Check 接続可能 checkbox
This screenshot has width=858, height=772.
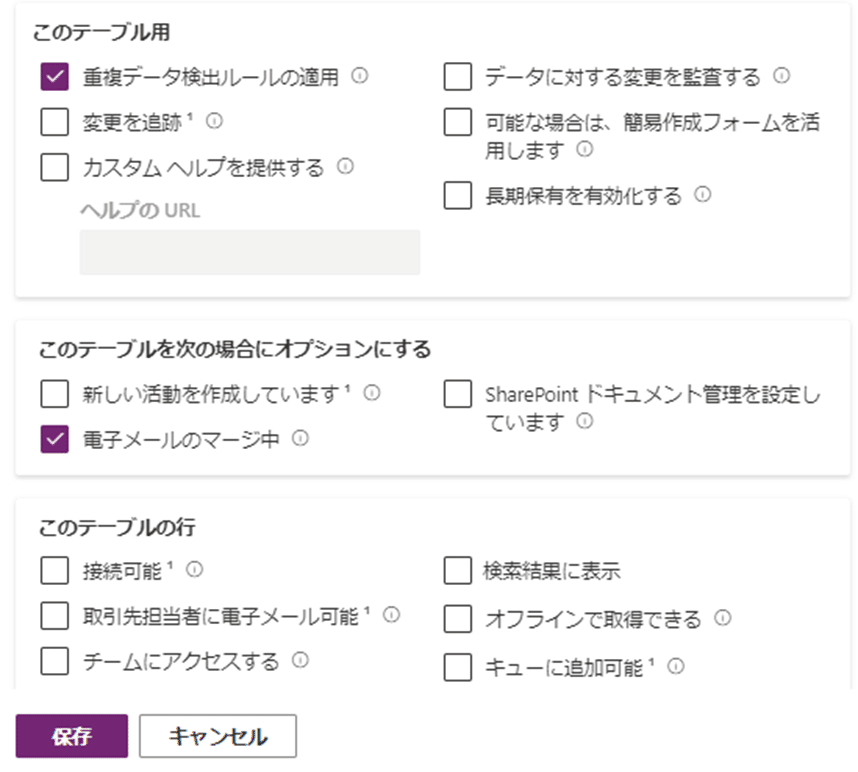pyautogui.click(x=55, y=571)
